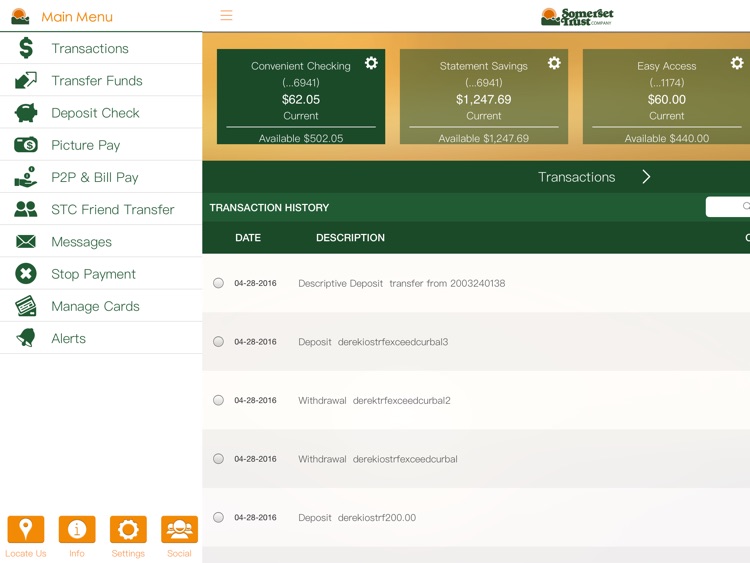The image size is (750, 563).
Task: Click the Stop Payment X icon
Action: [x=26, y=274]
